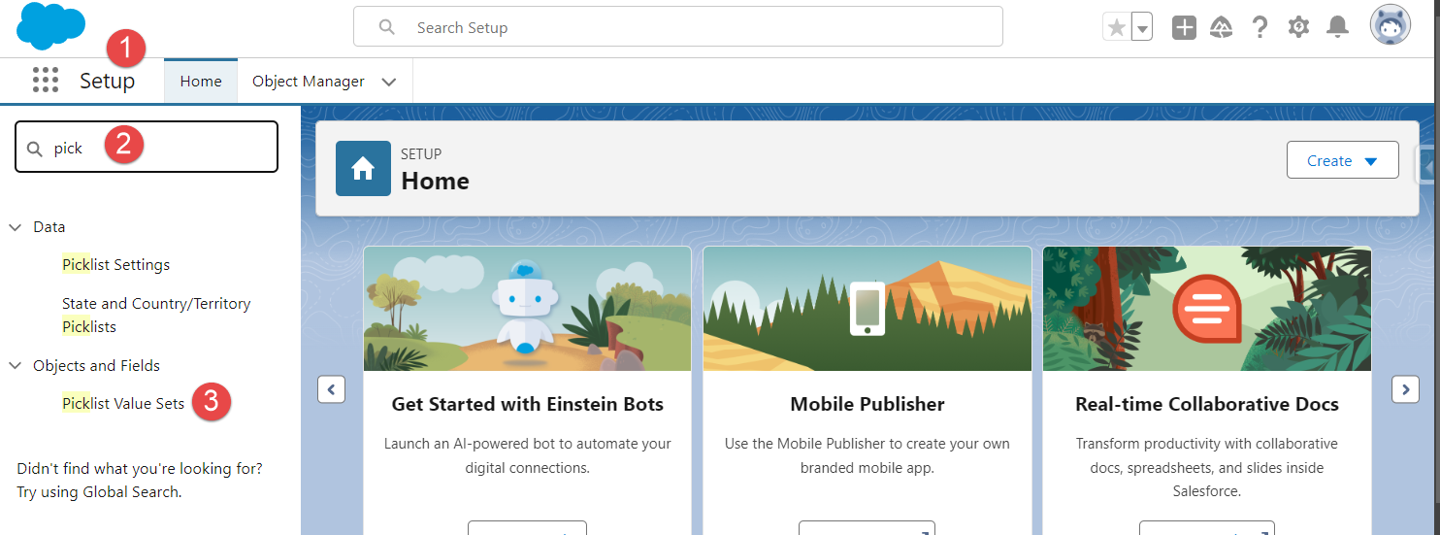The height and width of the screenshot is (535, 1440).
Task: Click the Quick Find box containing 'pick'
Action: point(146,147)
